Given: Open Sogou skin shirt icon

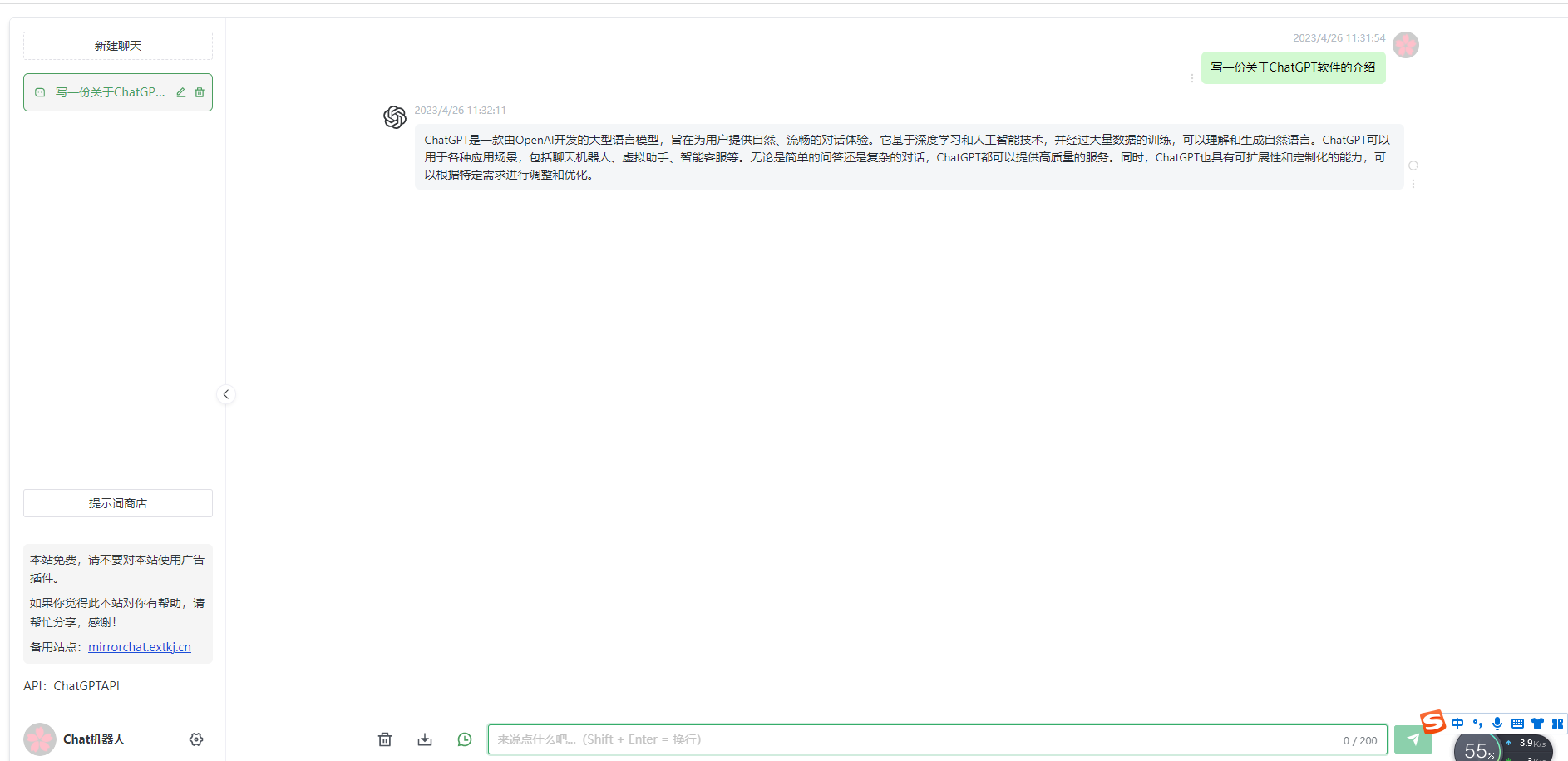Looking at the screenshot, I should coord(1537,724).
